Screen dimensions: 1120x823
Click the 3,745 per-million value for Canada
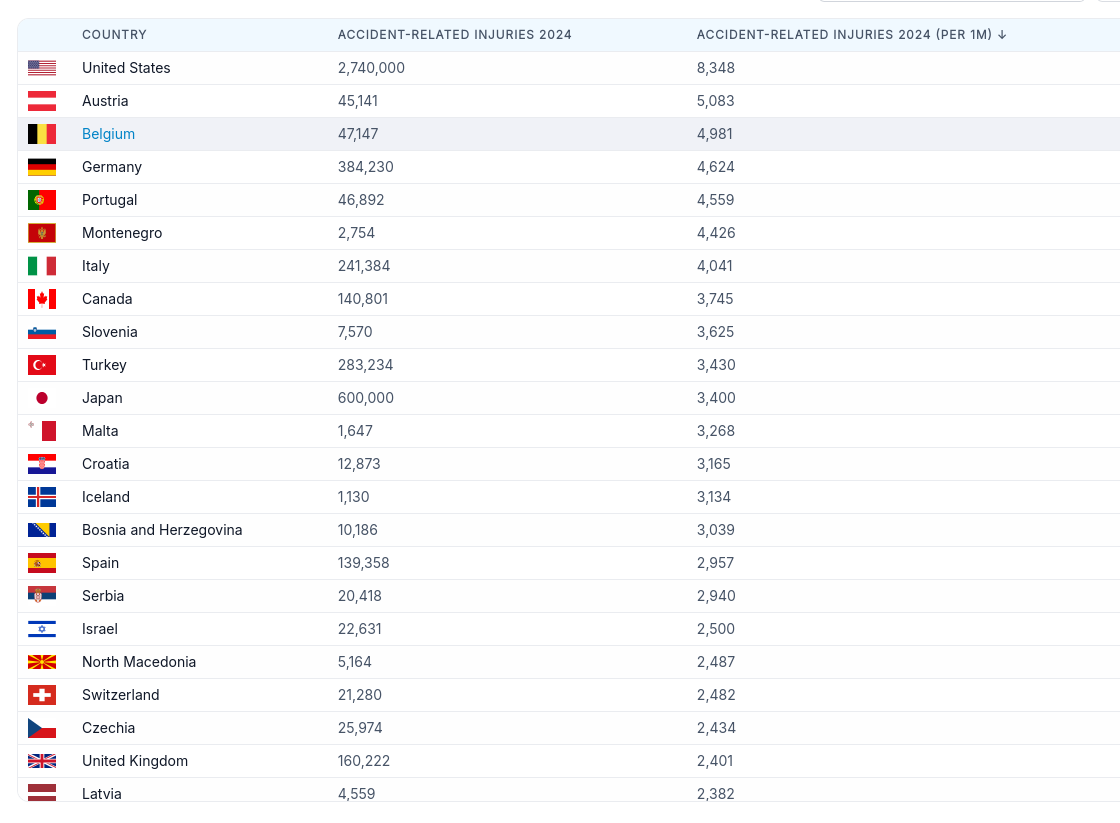click(x=715, y=299)
